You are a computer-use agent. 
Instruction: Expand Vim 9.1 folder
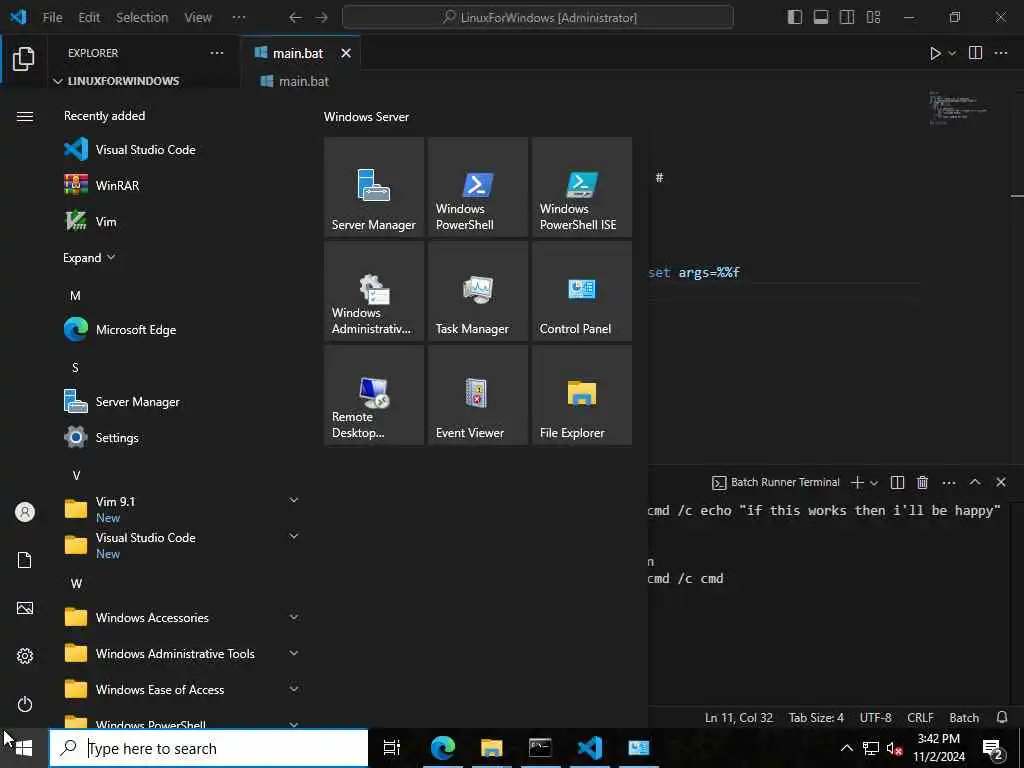(181, 509)
